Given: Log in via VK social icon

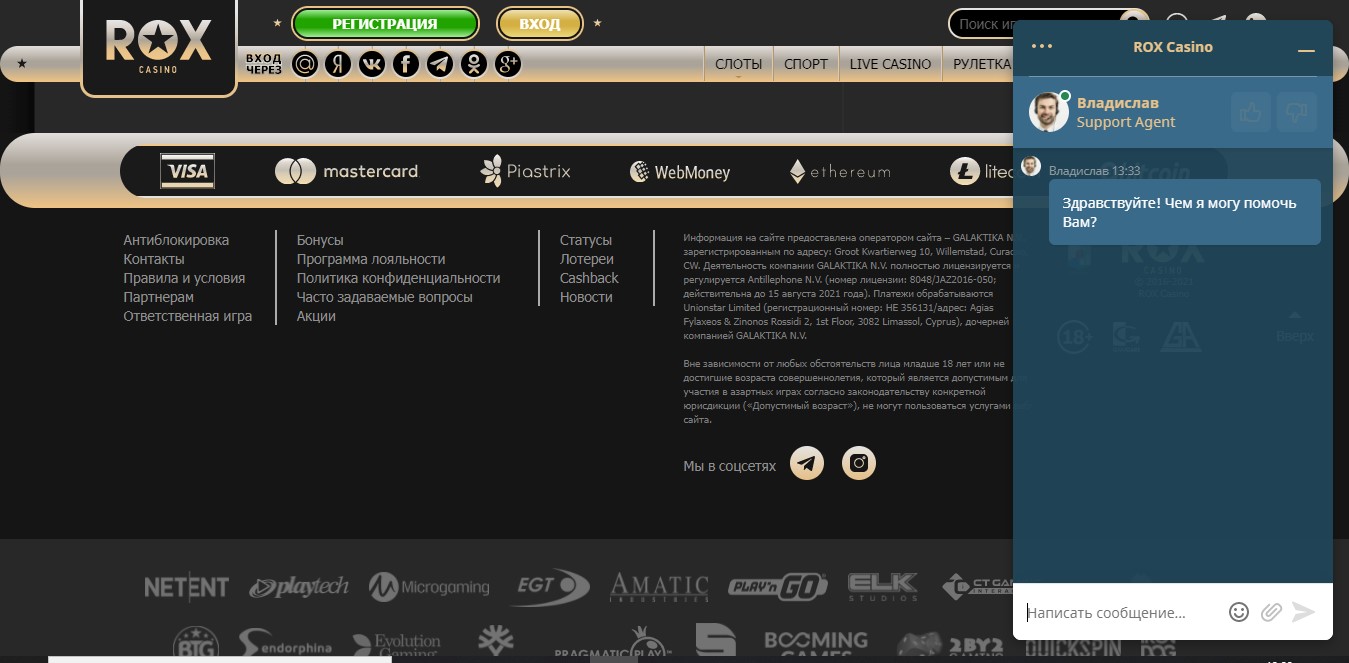Looking at the screenshot, I should [372, 64].
